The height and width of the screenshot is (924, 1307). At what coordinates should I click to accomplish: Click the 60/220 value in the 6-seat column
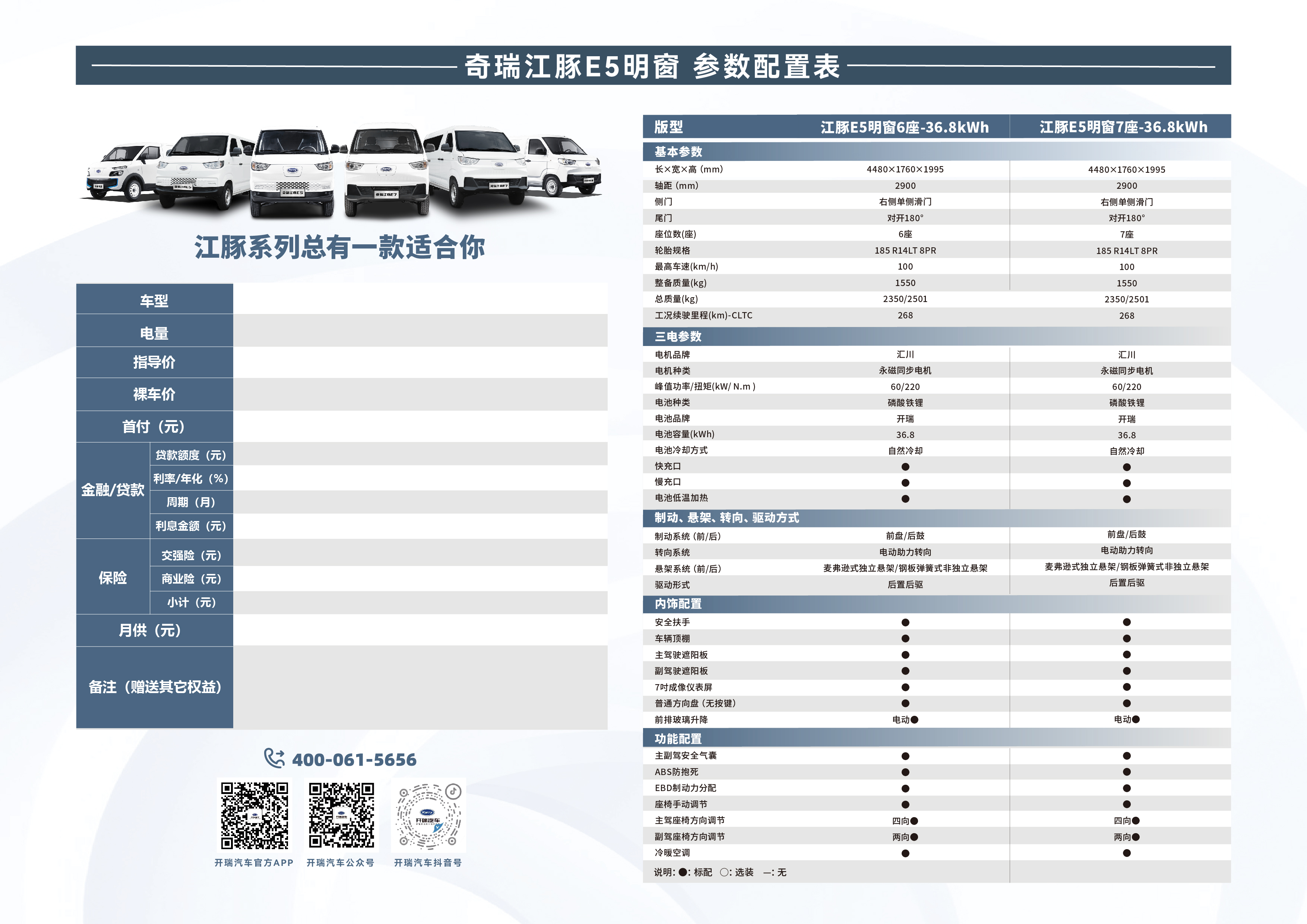tap(905, 387)
